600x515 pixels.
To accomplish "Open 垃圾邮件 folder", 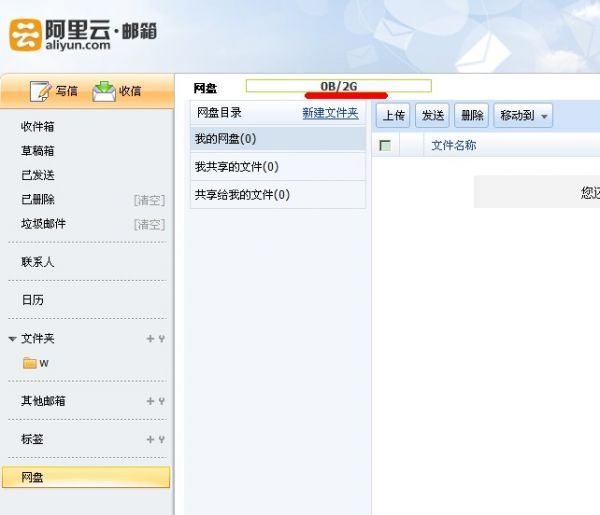I will [43, 223].
